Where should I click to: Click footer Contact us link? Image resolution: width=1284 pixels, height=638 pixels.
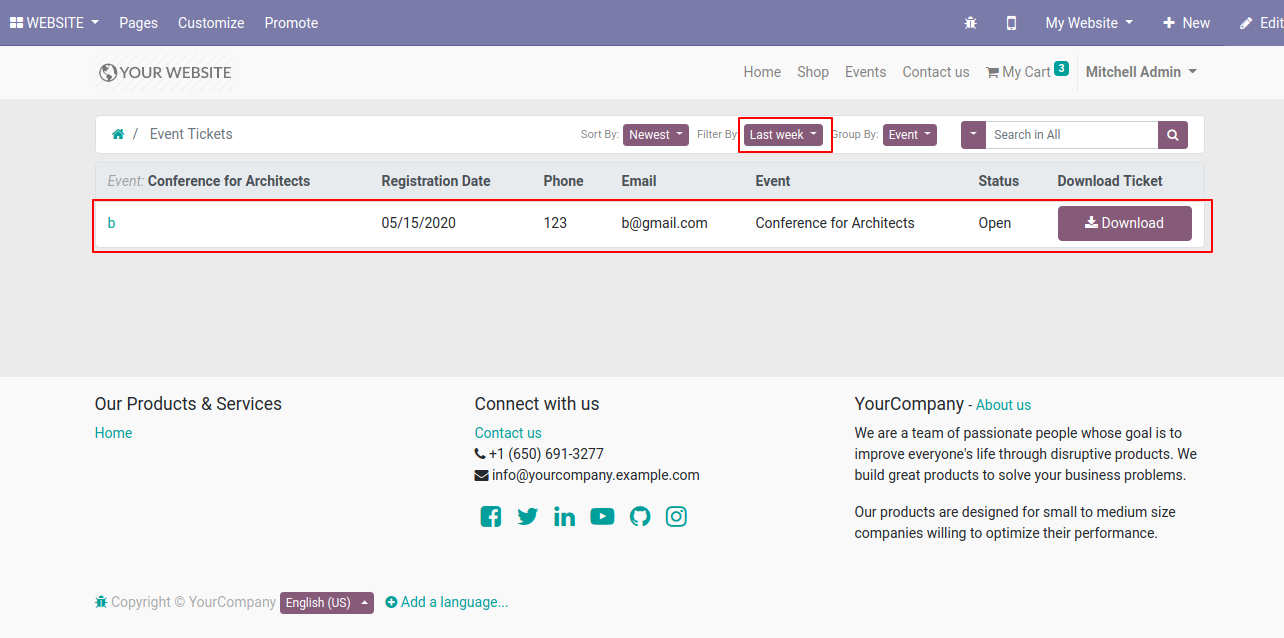click(x=508, y=433)
